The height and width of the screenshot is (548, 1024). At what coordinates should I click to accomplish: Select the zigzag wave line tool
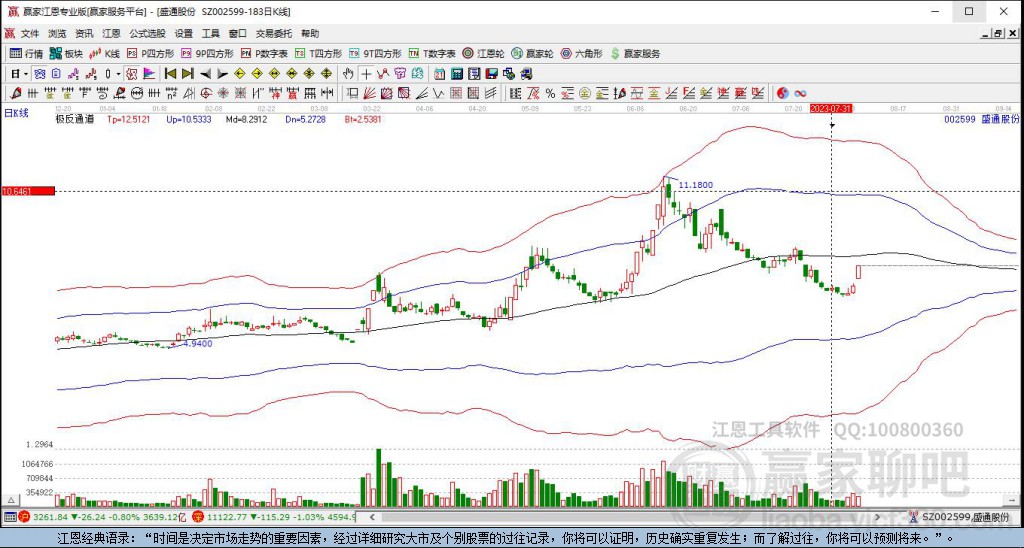tap(438, 93)
